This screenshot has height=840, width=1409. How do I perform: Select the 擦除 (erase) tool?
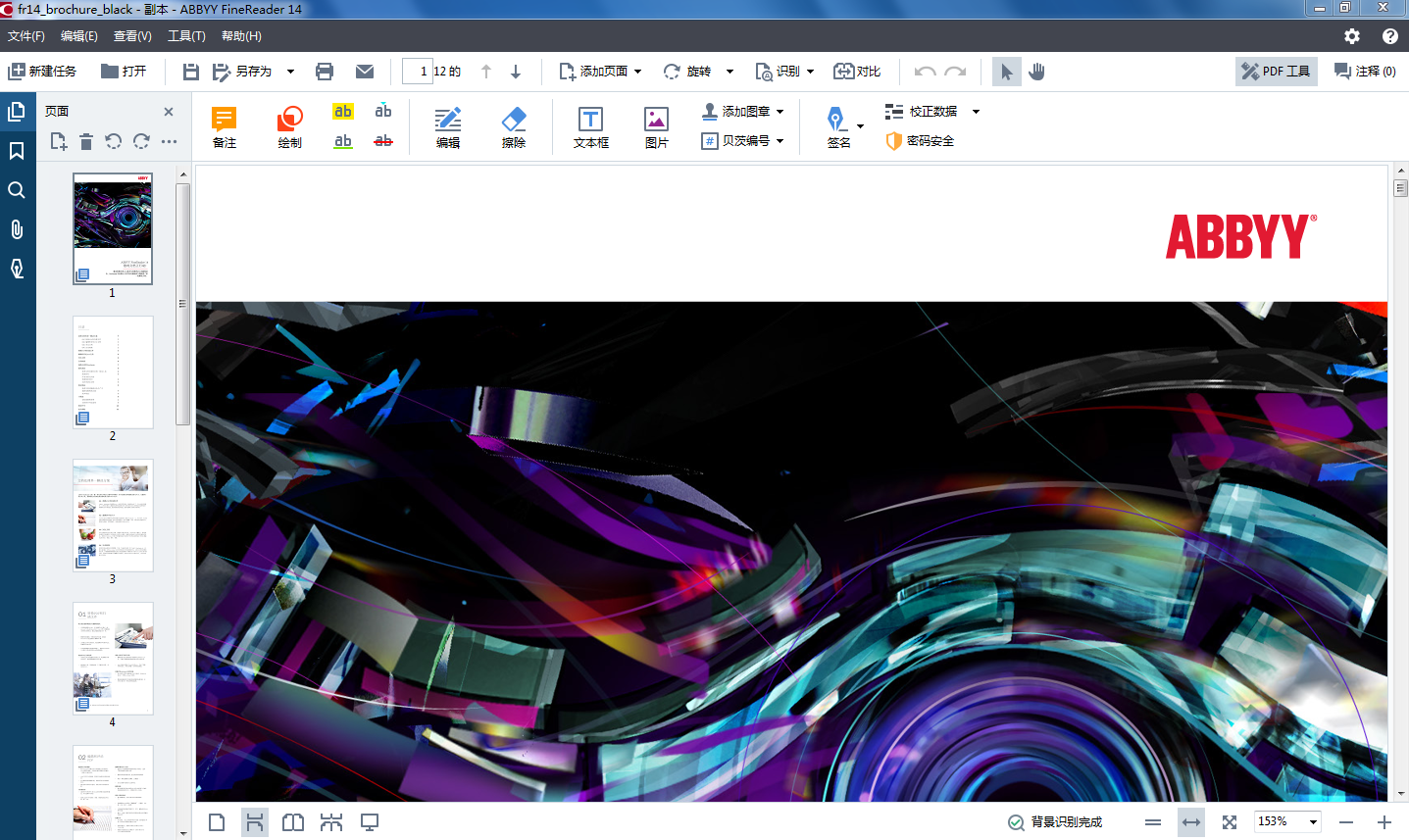pos(514,121)
